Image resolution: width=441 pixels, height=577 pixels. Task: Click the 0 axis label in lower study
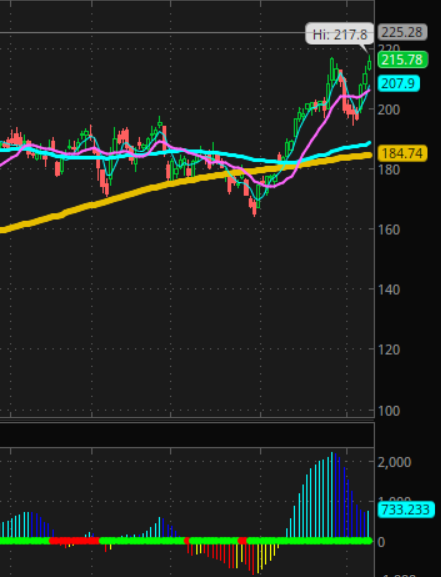point(381,542)
